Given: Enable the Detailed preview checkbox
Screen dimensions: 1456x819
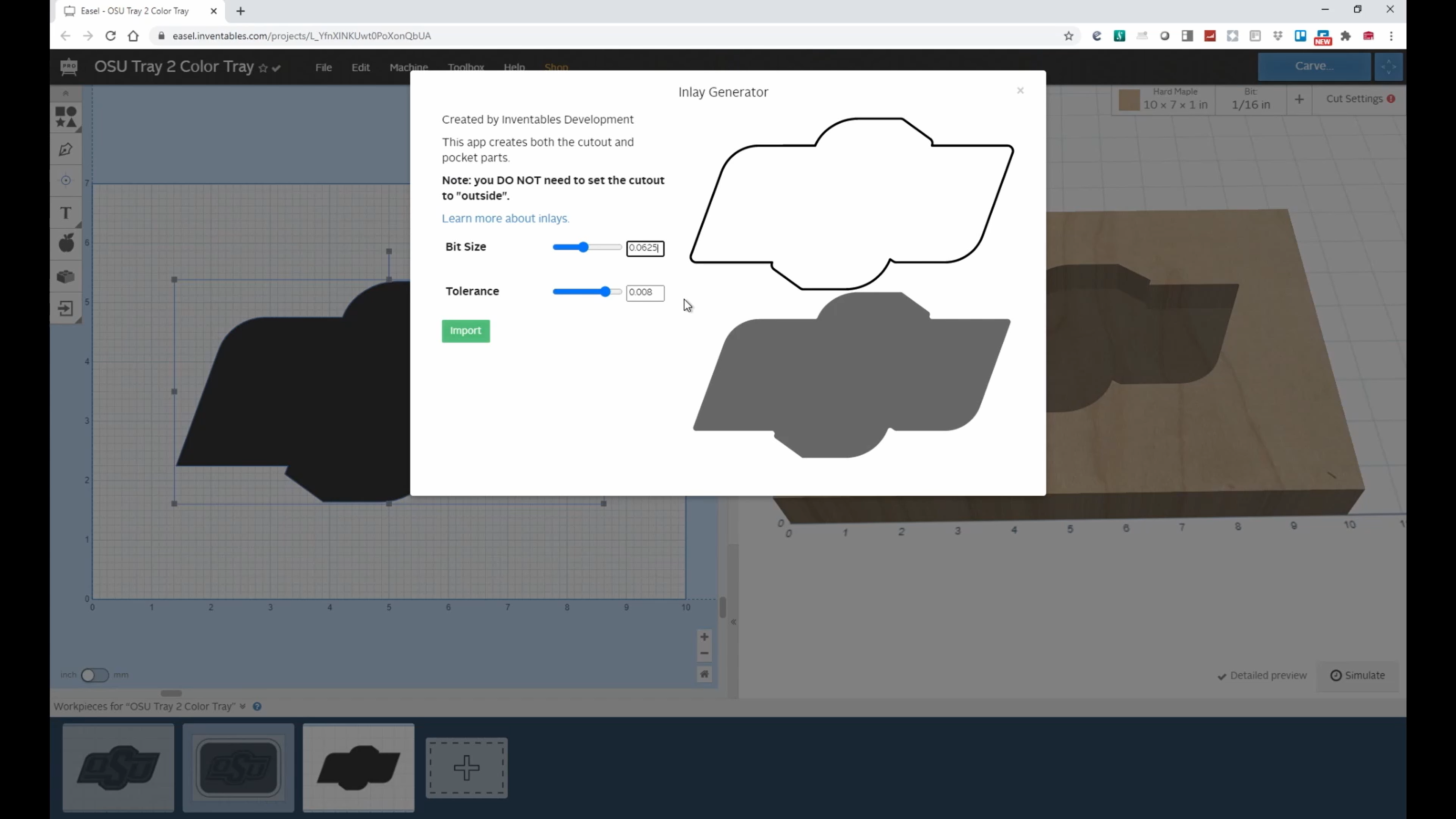Looking at the screenshot, I should click(1222, 675).
